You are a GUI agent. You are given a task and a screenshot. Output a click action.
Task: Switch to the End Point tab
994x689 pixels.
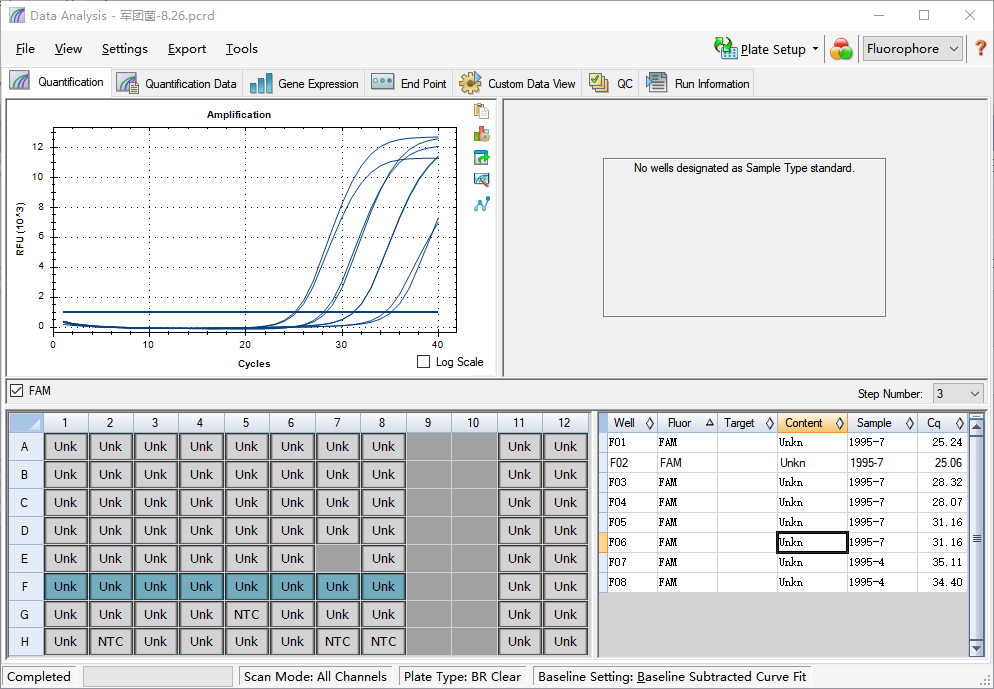point(408,84)
